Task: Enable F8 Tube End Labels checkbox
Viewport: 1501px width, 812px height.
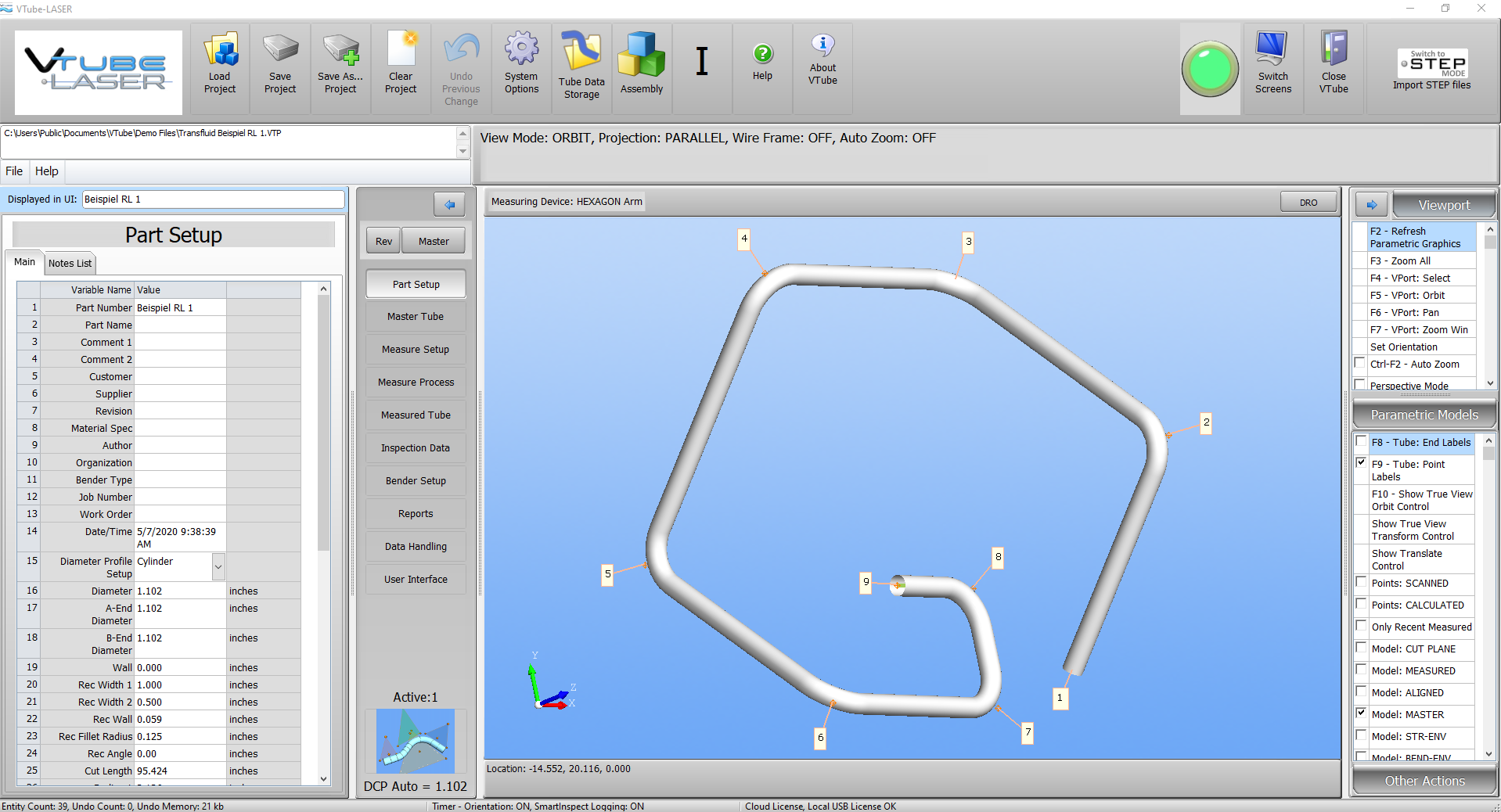Action: tap(1362, 441)
